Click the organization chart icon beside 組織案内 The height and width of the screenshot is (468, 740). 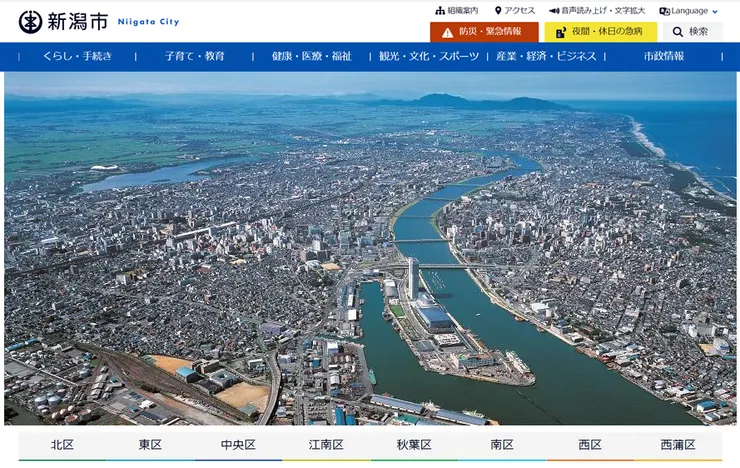click(440, 10)
